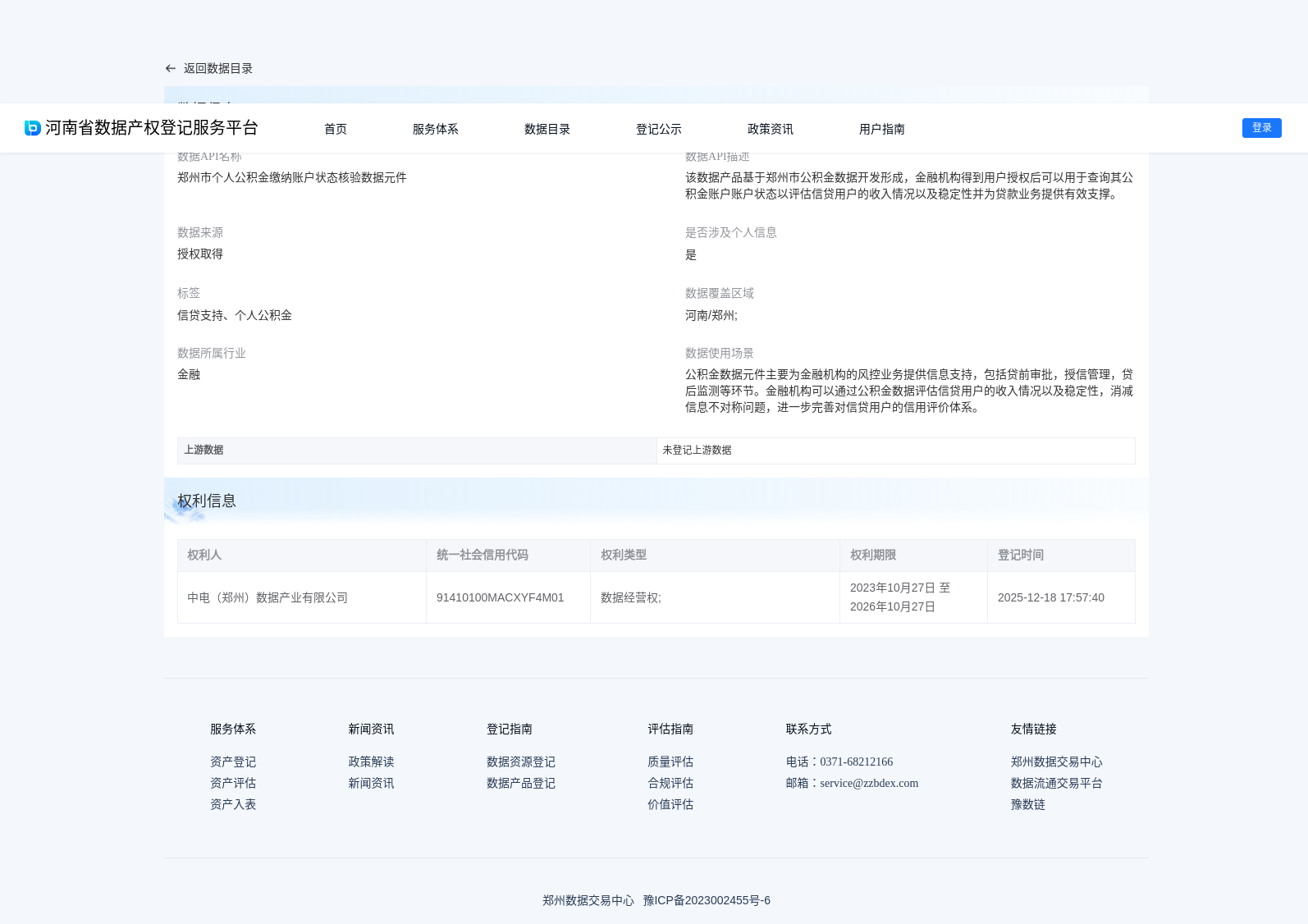
Task: Go to 数据目录 in top navigation
Action: [x=547, y=129]
